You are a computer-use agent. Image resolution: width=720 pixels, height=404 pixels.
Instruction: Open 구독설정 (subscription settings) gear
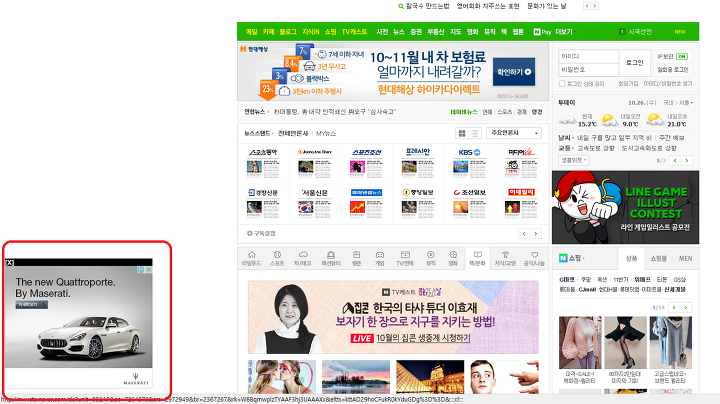pyautogui.click(x=261, y=233)
